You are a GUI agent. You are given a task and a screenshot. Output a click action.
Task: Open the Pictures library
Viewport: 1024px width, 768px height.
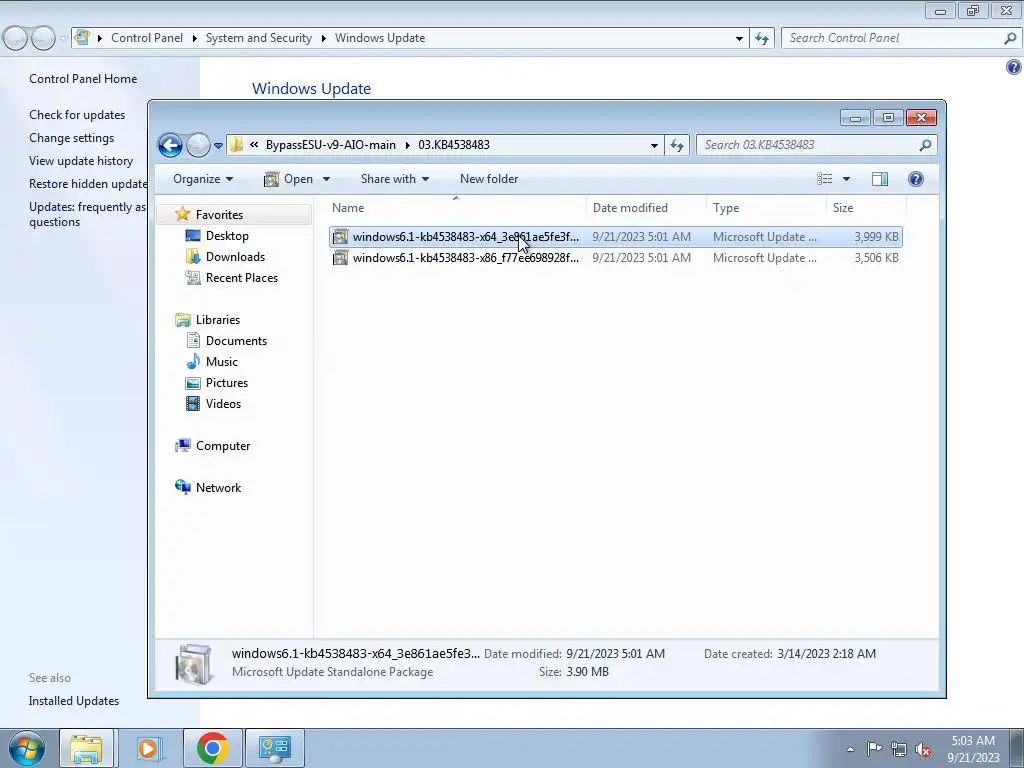(227, 383)
